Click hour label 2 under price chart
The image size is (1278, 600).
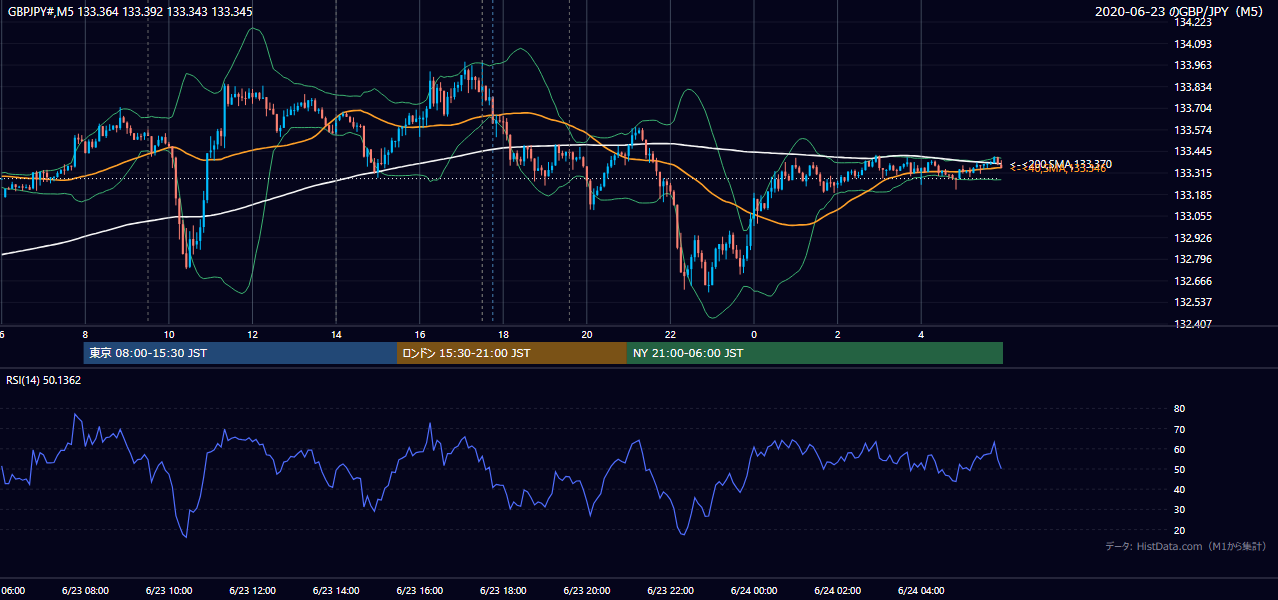pyautogui.click(x=838, y=334)
